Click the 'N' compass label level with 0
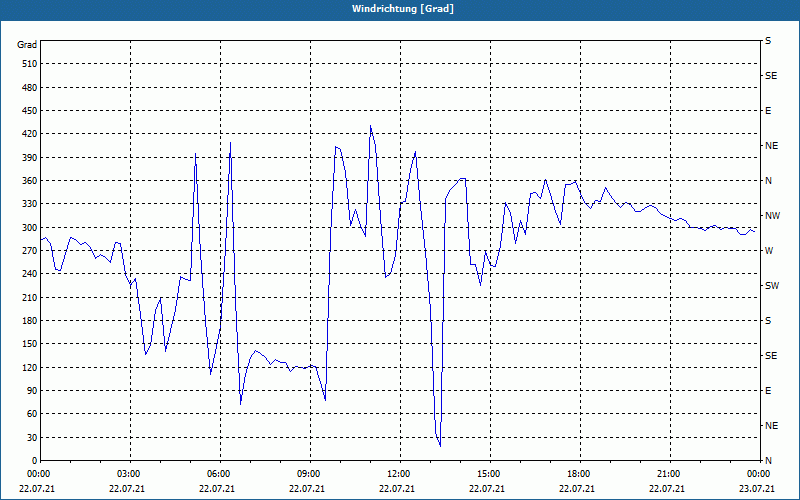This screenshot has height=500, width=800. 768,461
